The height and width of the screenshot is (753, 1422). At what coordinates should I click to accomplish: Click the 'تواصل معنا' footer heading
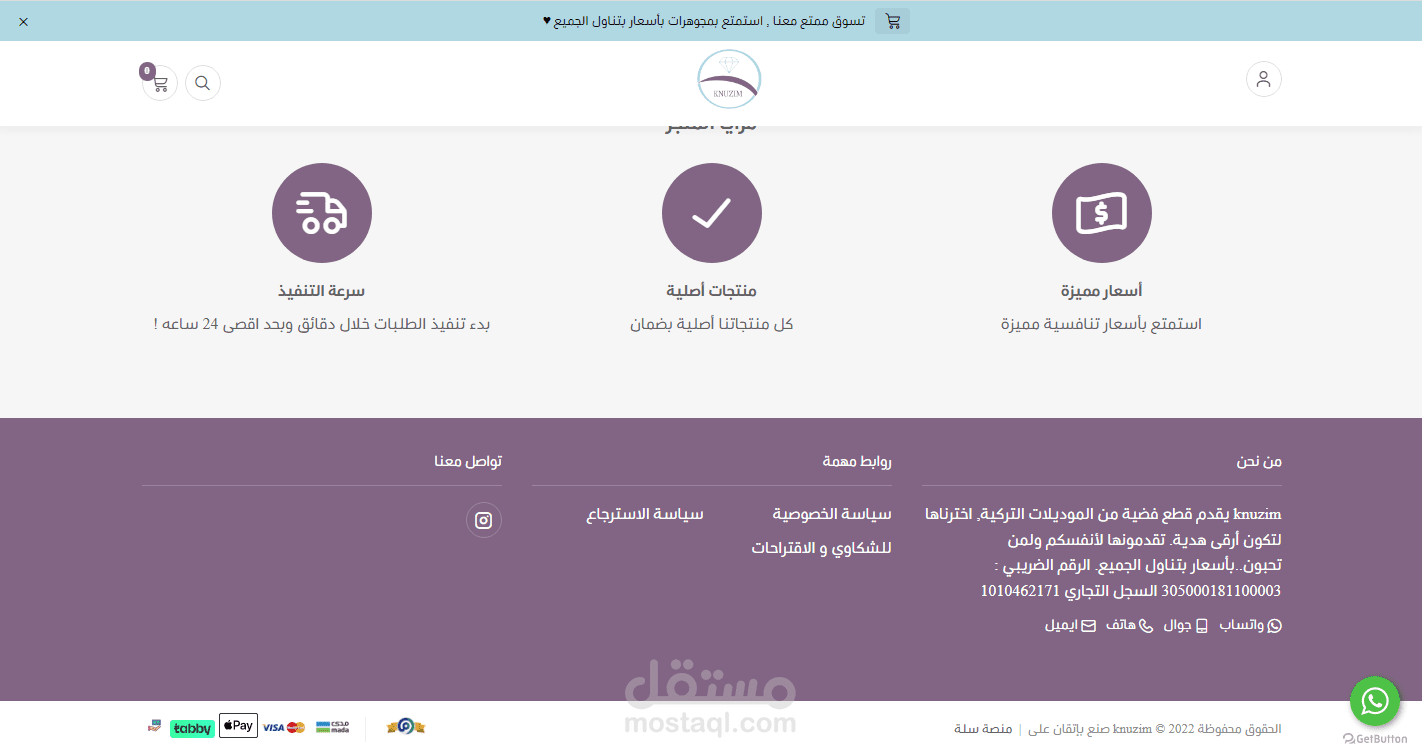tap(468, 461)
